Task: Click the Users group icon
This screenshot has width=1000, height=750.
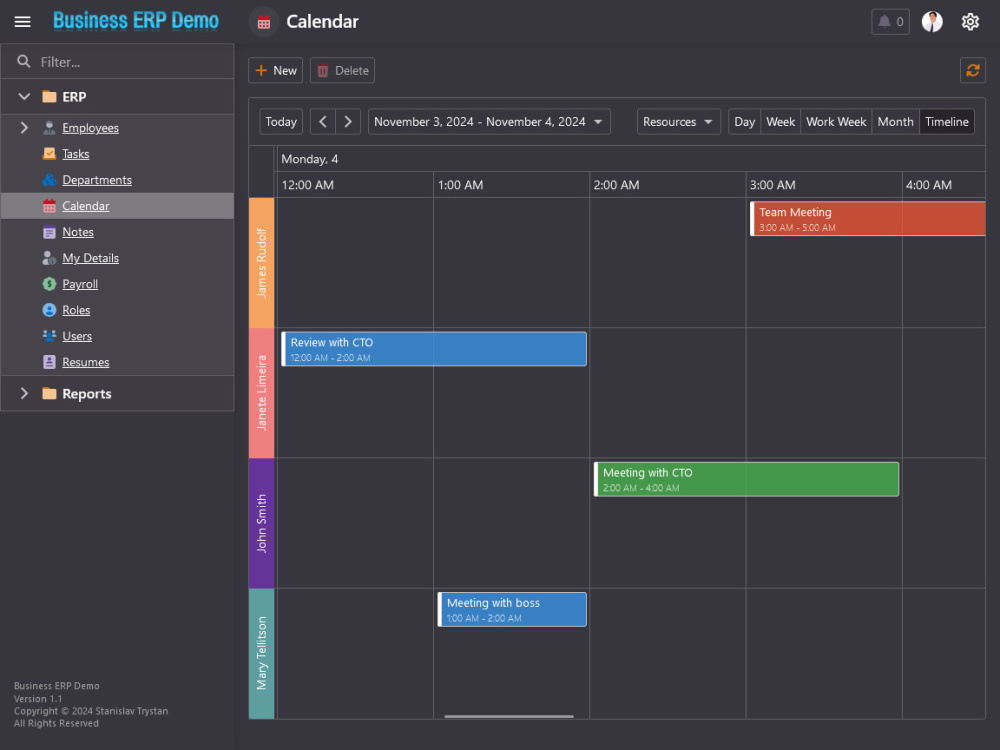Action: click(x=49, y=335)
